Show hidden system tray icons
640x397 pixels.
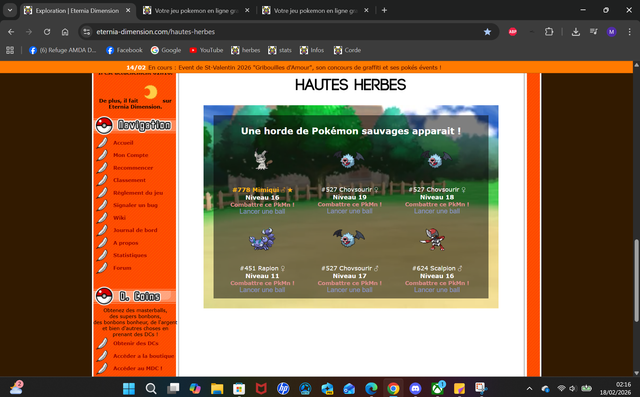(x=529, y=388)
